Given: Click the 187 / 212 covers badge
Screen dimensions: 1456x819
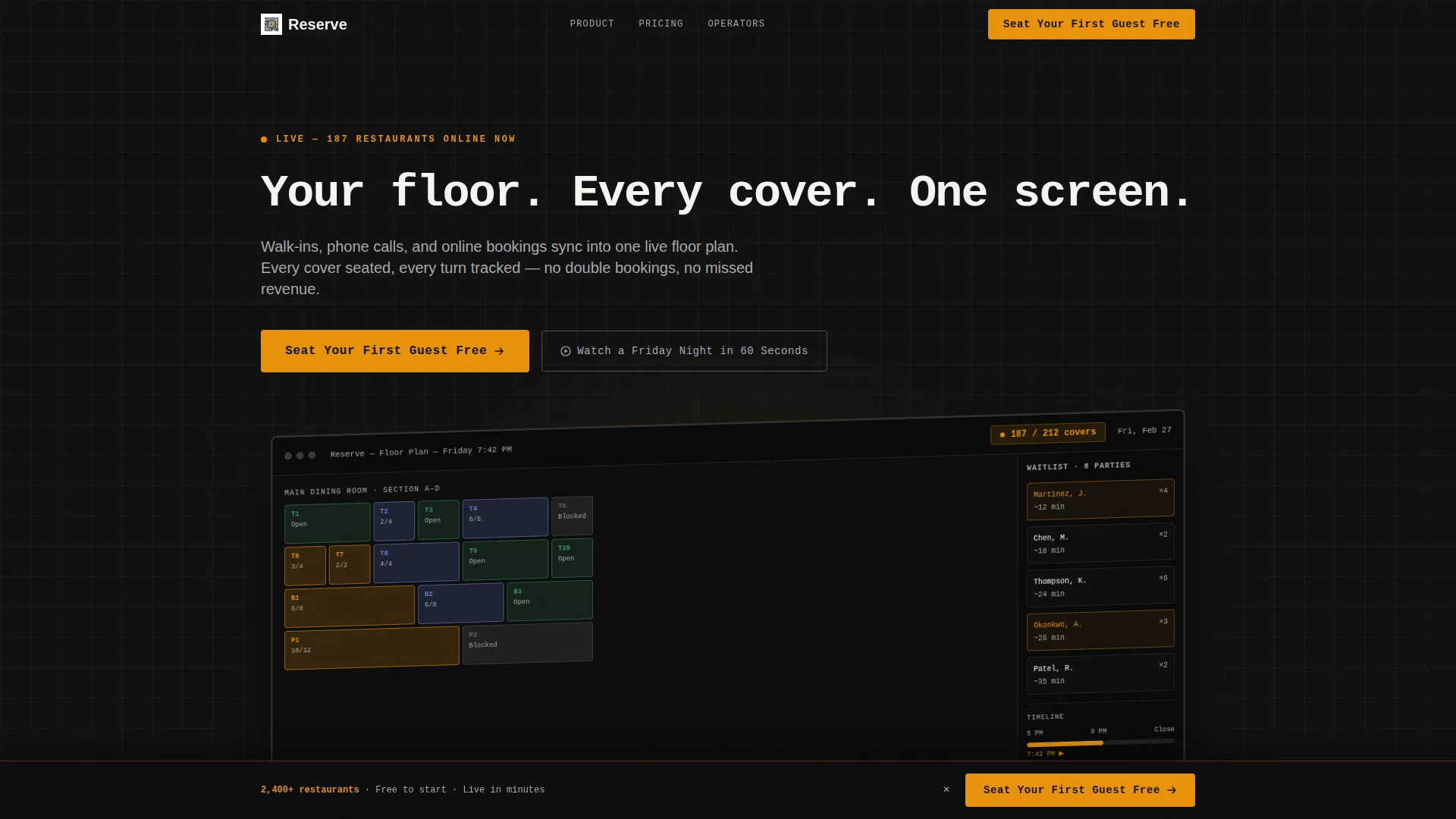Looking at the screenshot, I should click(1048, 433).
